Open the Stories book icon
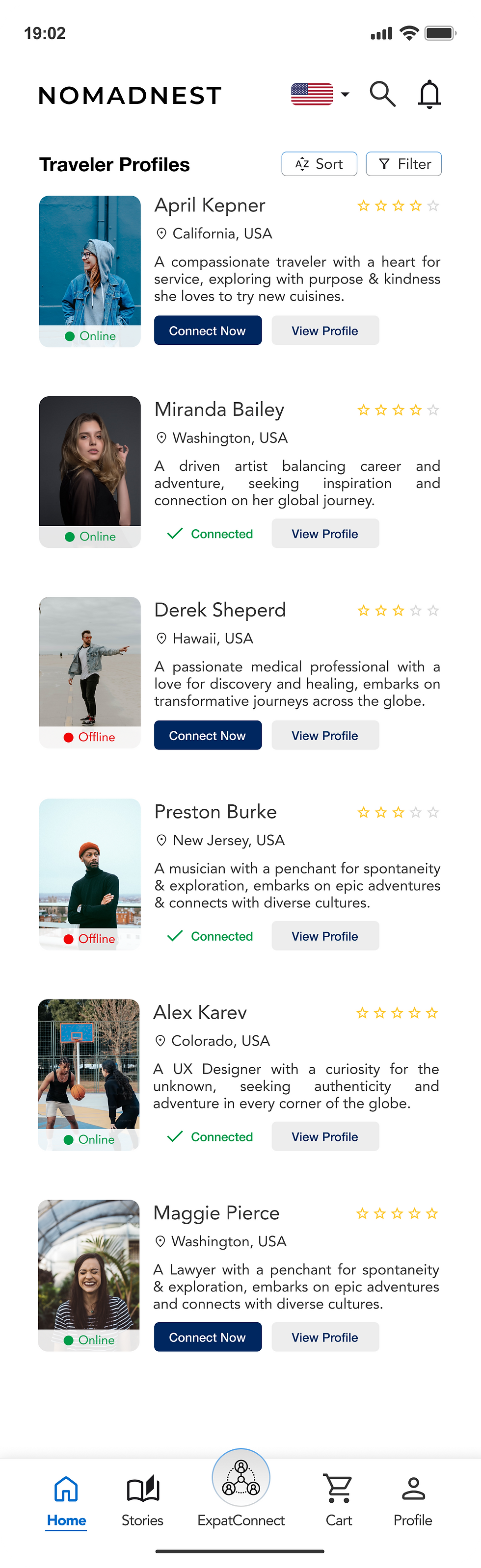The width and height of the screenshot is (481, 1568). (142, 1489)
